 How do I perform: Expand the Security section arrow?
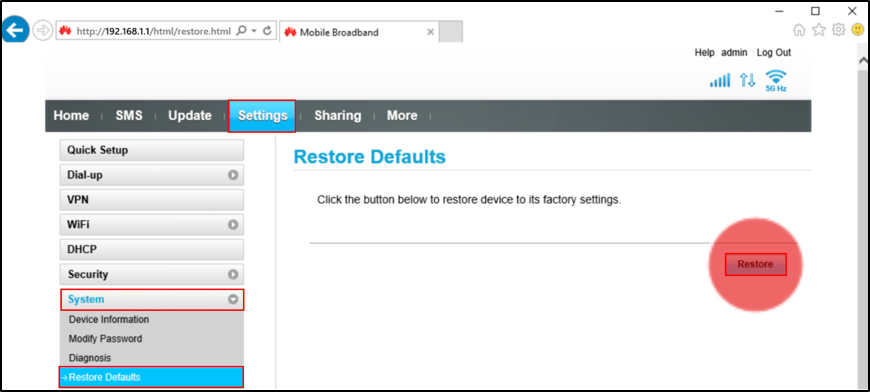click(233, 274)
